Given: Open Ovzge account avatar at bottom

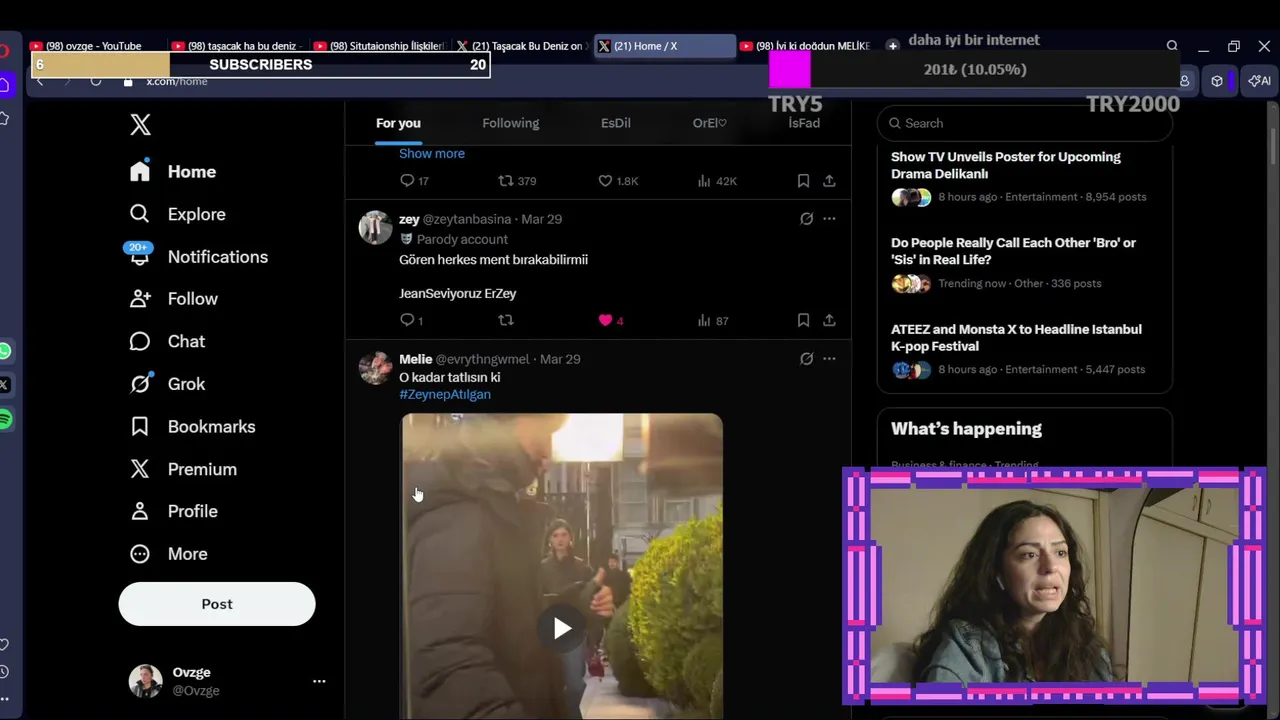Looking at the screenshot, I should tap(146, 681).
